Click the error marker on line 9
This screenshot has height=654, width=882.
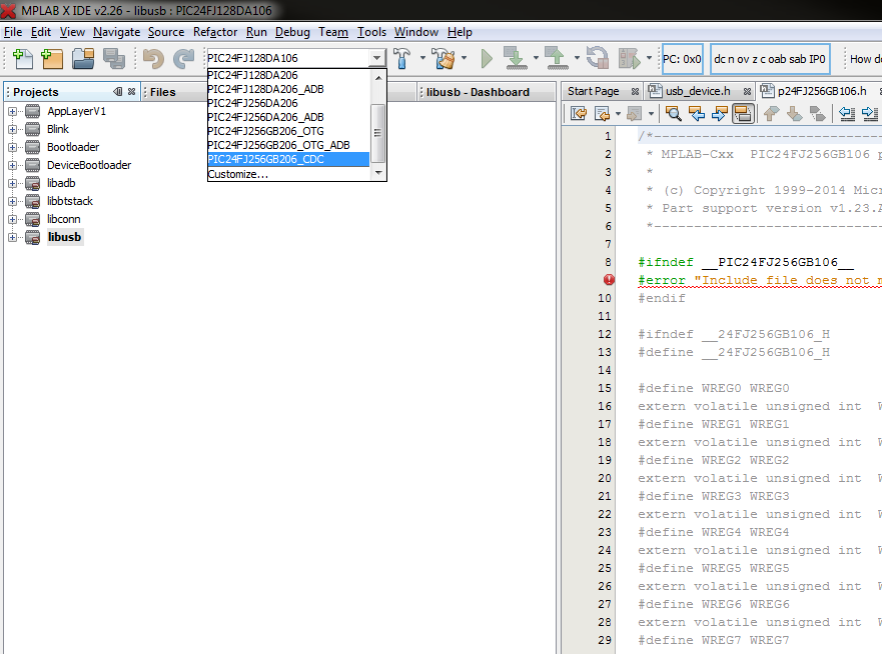(x=609, y=280)
